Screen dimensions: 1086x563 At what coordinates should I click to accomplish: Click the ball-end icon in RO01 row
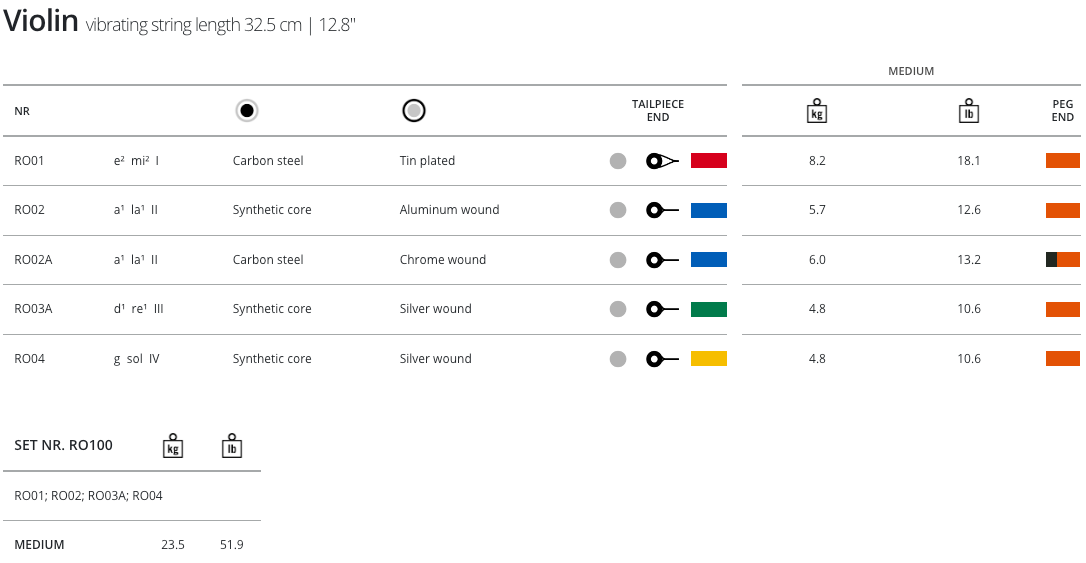(x=663, y=161)
